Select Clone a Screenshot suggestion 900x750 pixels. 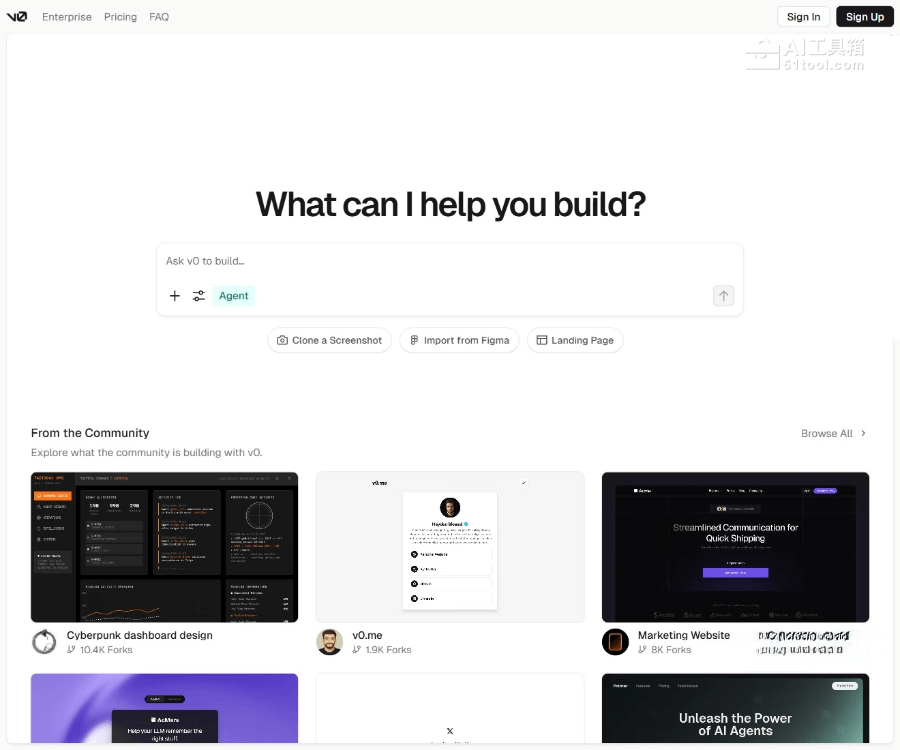coord(329,340)
